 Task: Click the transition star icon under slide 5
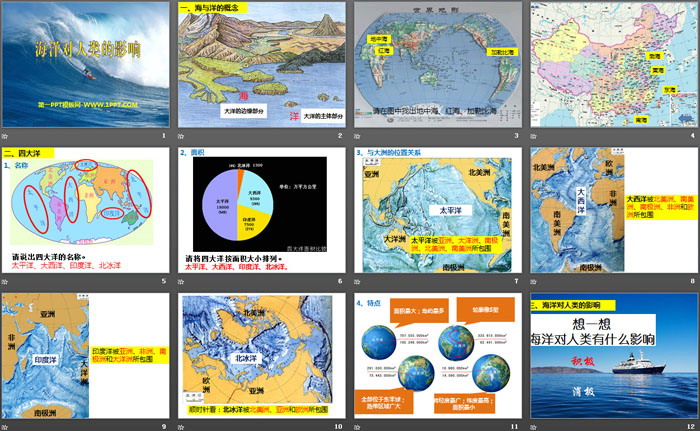coord(6,281)
